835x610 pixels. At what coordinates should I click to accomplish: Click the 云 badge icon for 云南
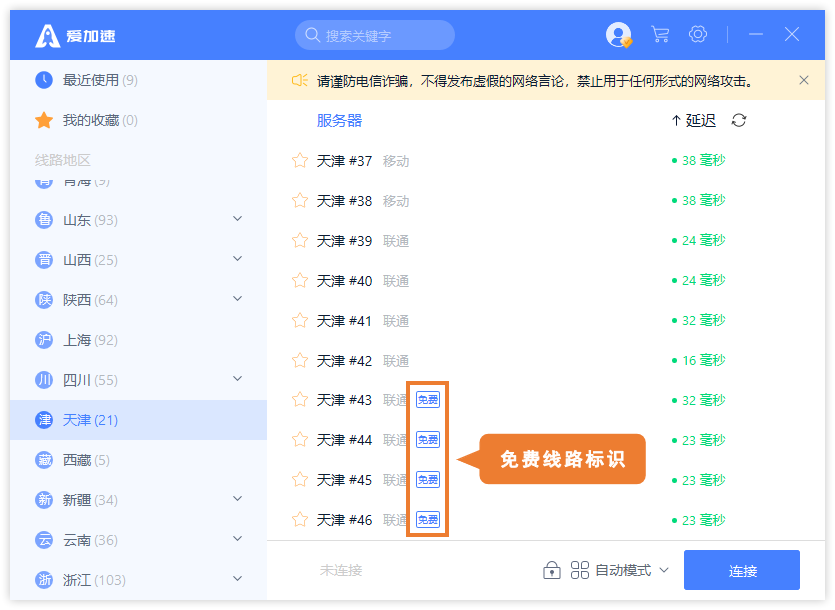coord(44,540)
